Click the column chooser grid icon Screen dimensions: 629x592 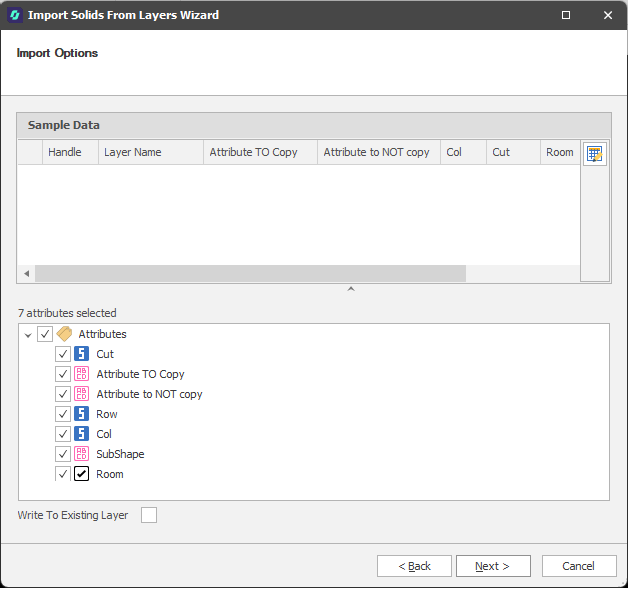[x=595, y=154]
